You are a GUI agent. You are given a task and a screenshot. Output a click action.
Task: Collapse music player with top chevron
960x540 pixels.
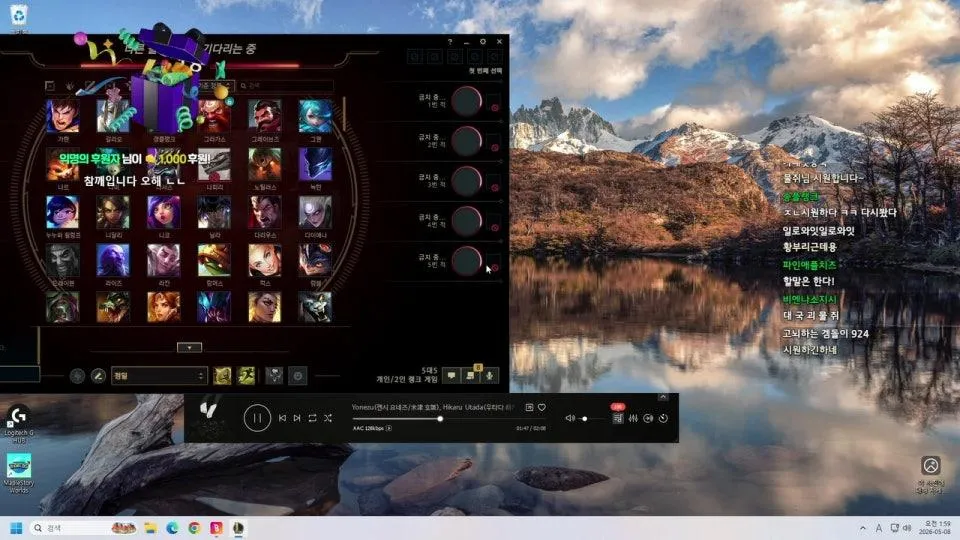pos(663,397)
